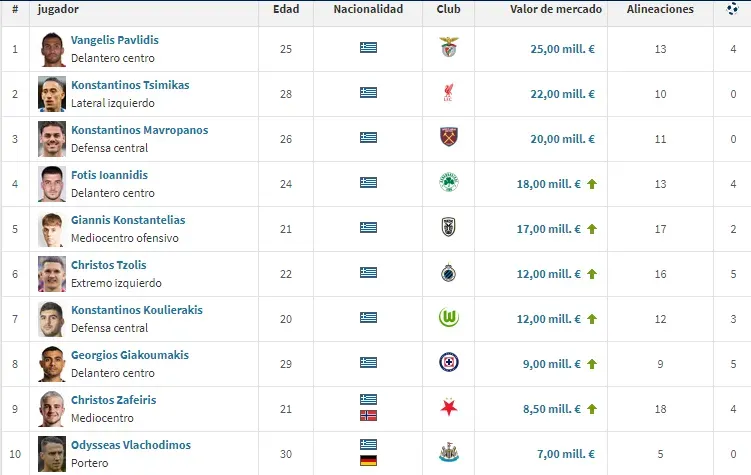Click the football goals column header icon
The image size is (751, 475).
click(733, 9)
